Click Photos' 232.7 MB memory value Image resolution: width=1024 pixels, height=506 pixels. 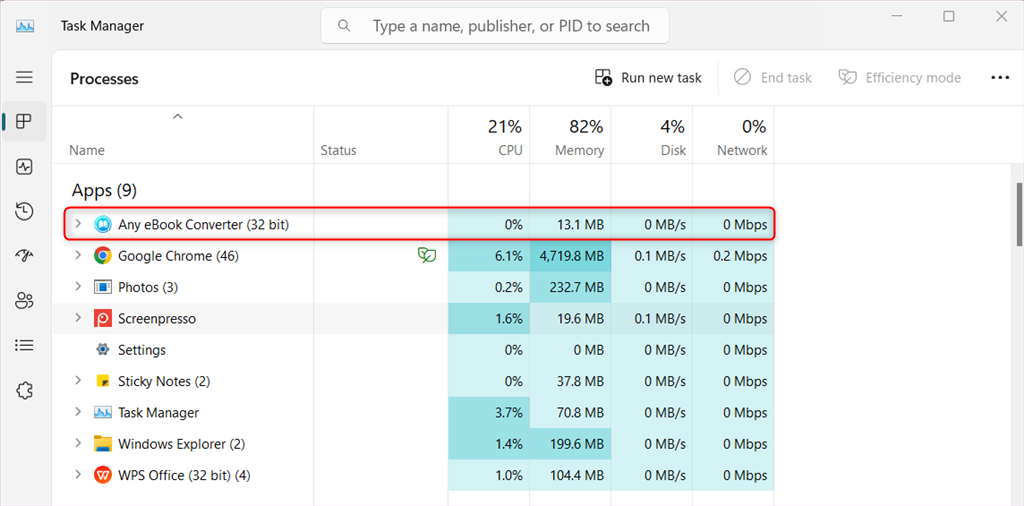click(577, 287)
